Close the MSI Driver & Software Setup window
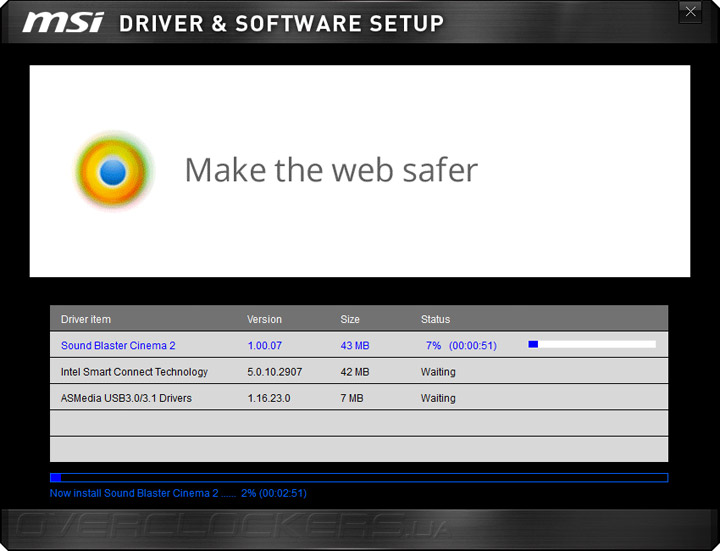 [690, 12]
